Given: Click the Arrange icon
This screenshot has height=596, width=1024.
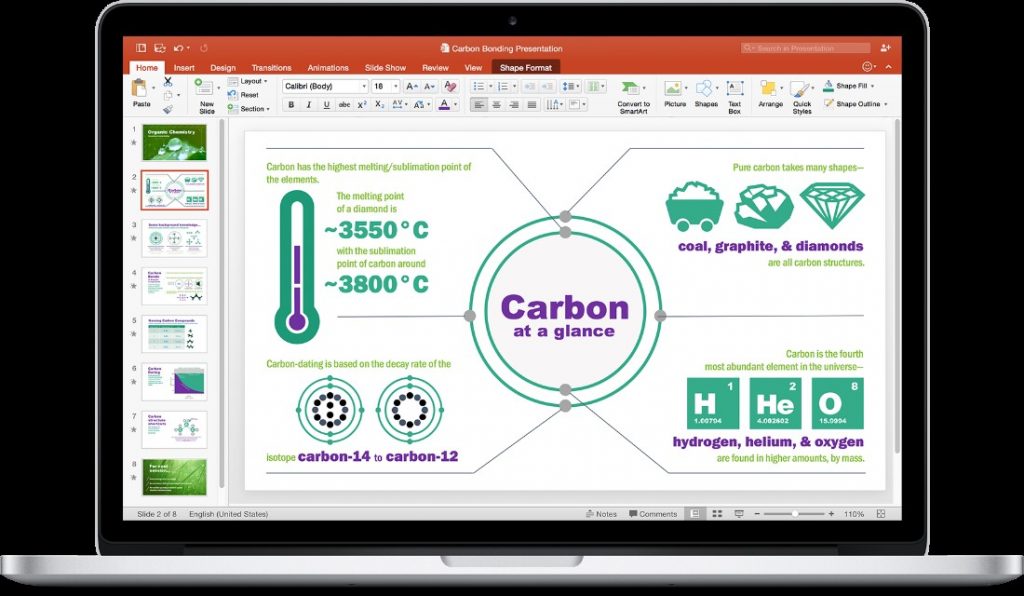Looking at the screenshot, I should coord(769,88).
